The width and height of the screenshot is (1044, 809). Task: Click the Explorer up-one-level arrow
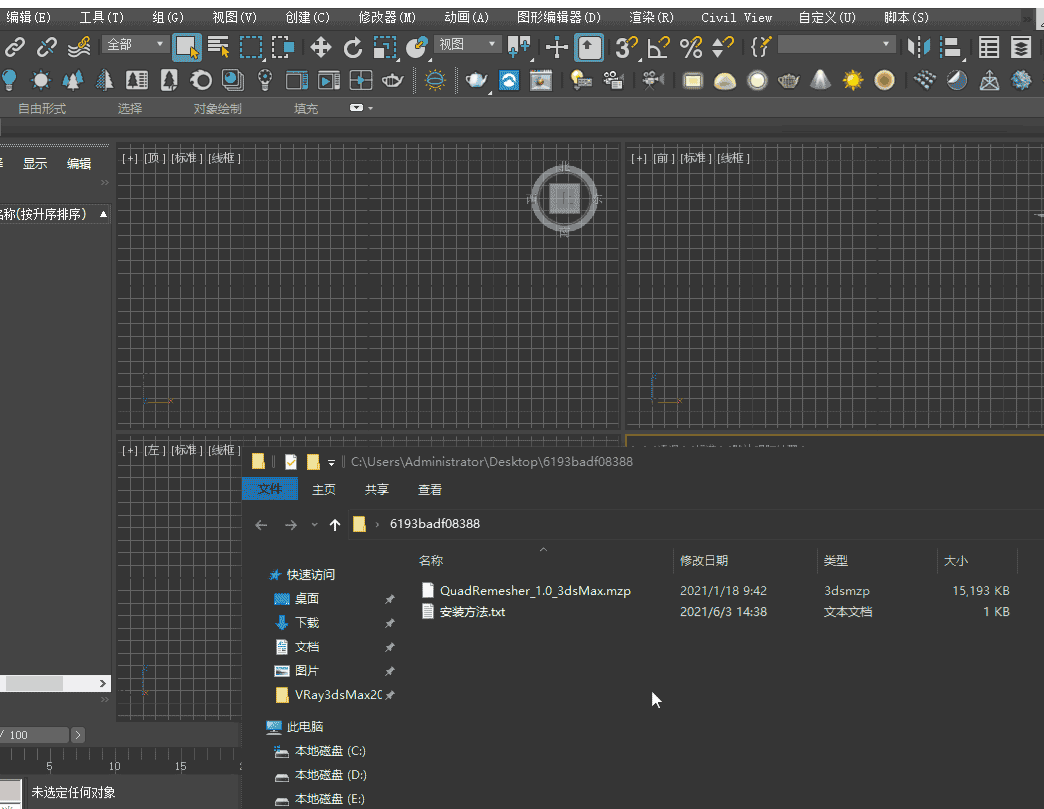pos(334,525)
